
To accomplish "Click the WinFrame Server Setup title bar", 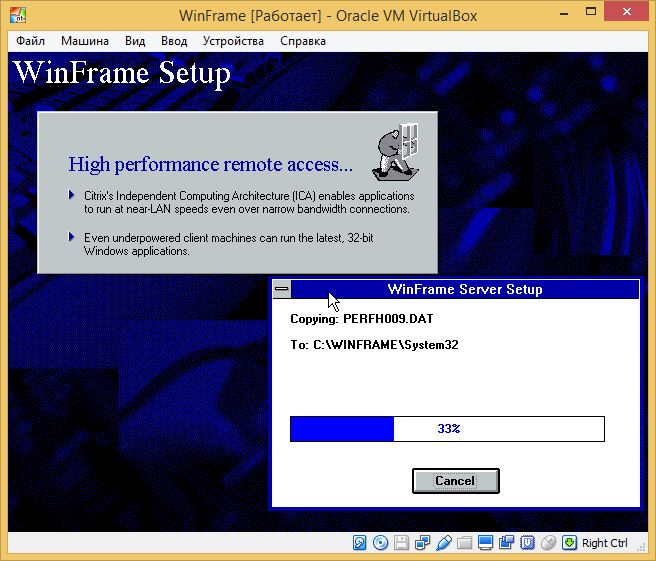I will (465, 289).
